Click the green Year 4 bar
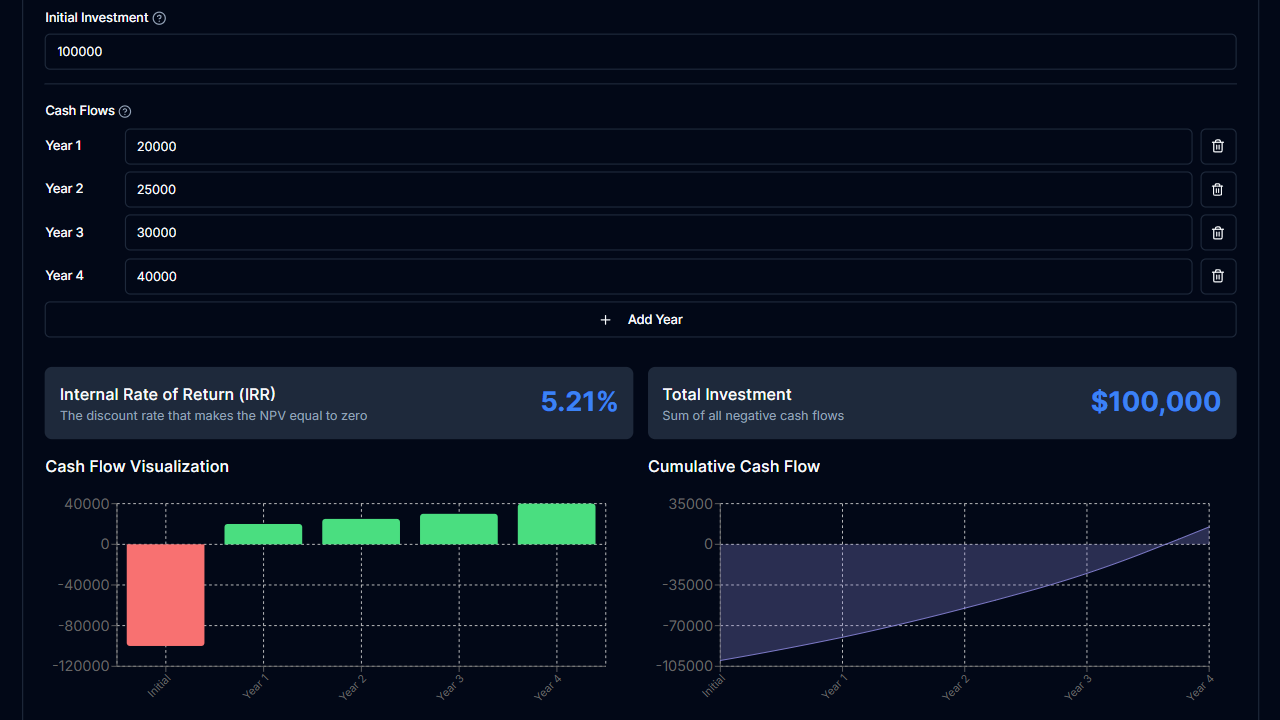 tap(557, 523)
